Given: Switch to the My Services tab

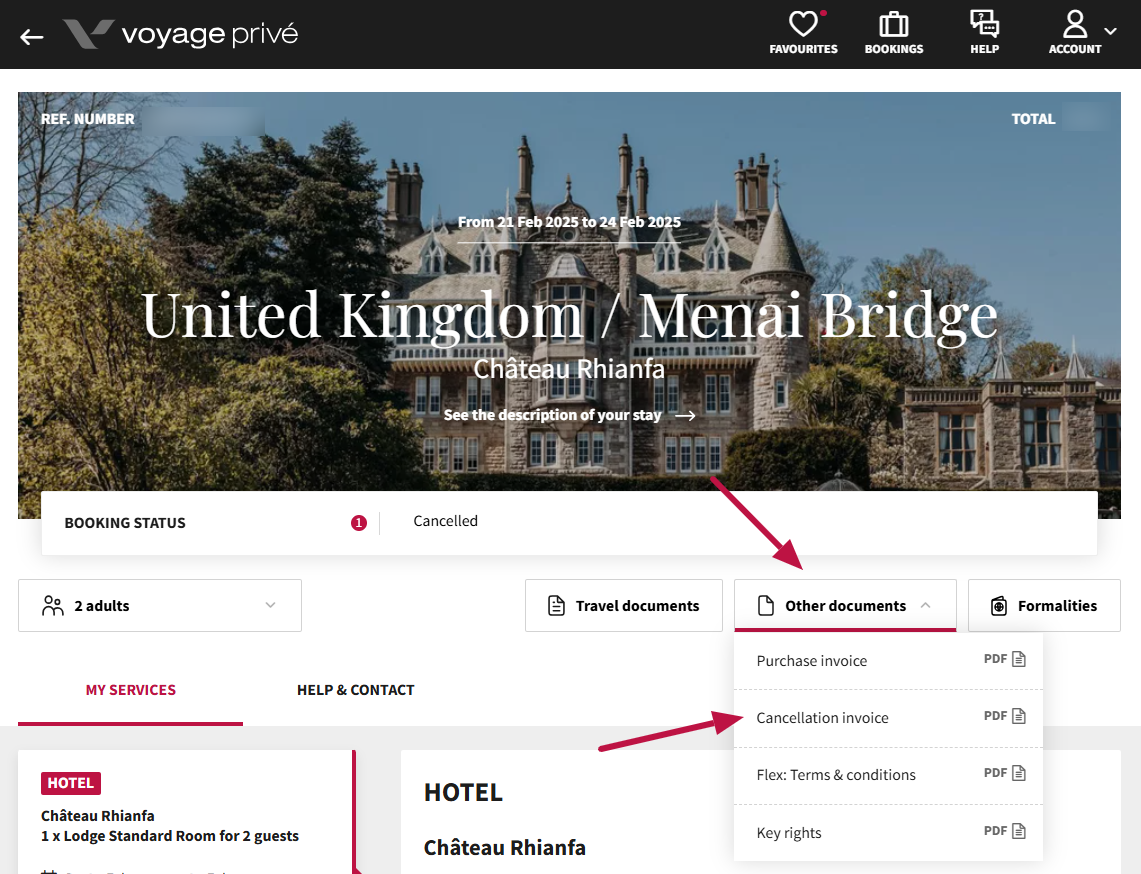Looking at the screenshot, I should 131,690.
